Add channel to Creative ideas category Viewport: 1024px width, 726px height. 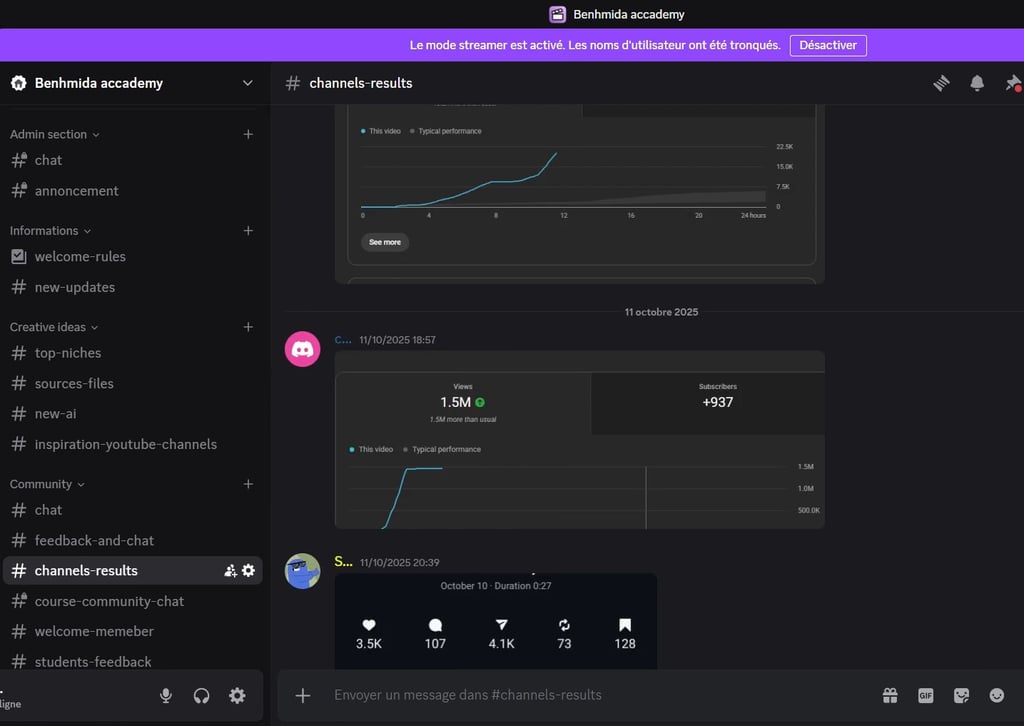click(x=248, y=326)
